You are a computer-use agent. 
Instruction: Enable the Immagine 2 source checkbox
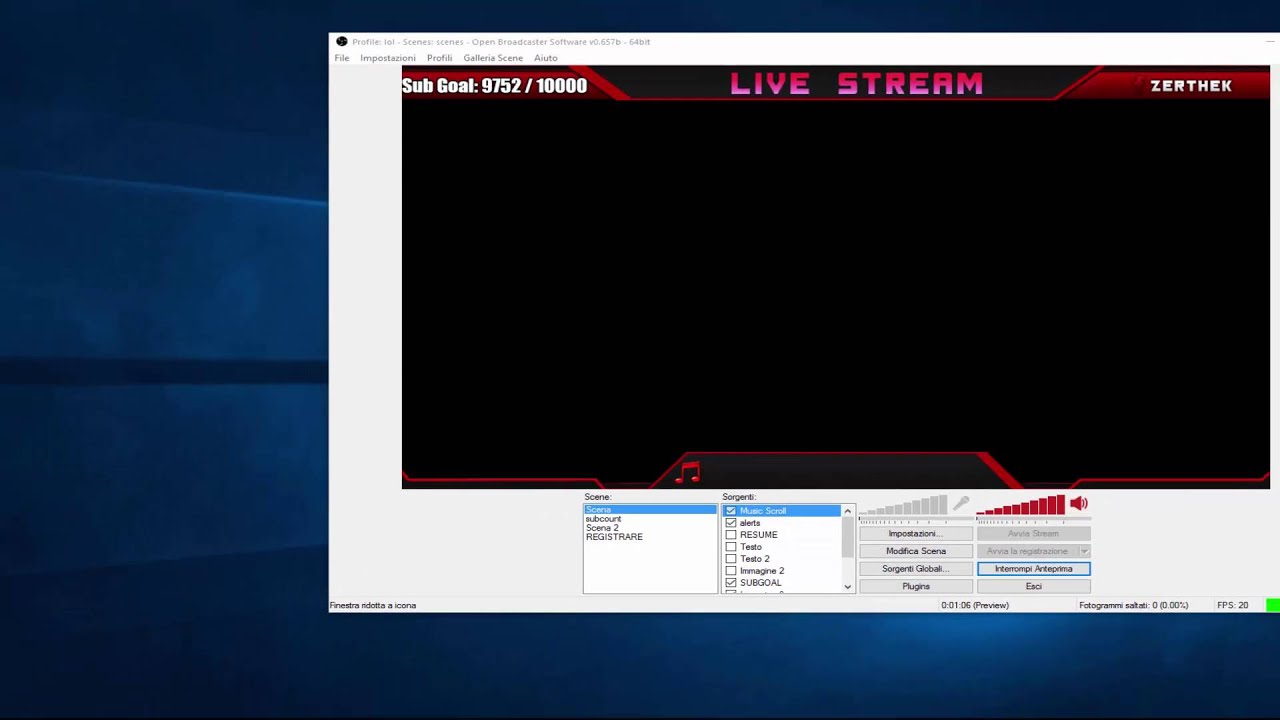point(731,571)
